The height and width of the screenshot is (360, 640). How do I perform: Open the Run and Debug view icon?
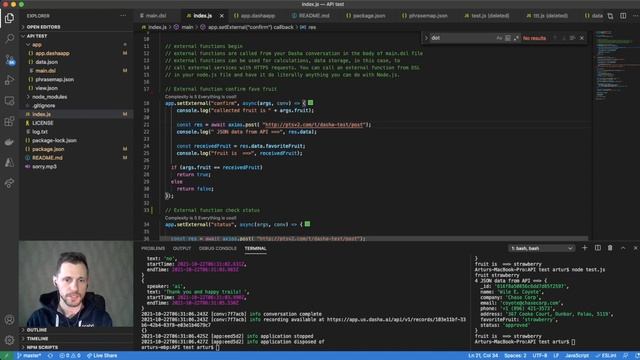(x=9, y=80)
